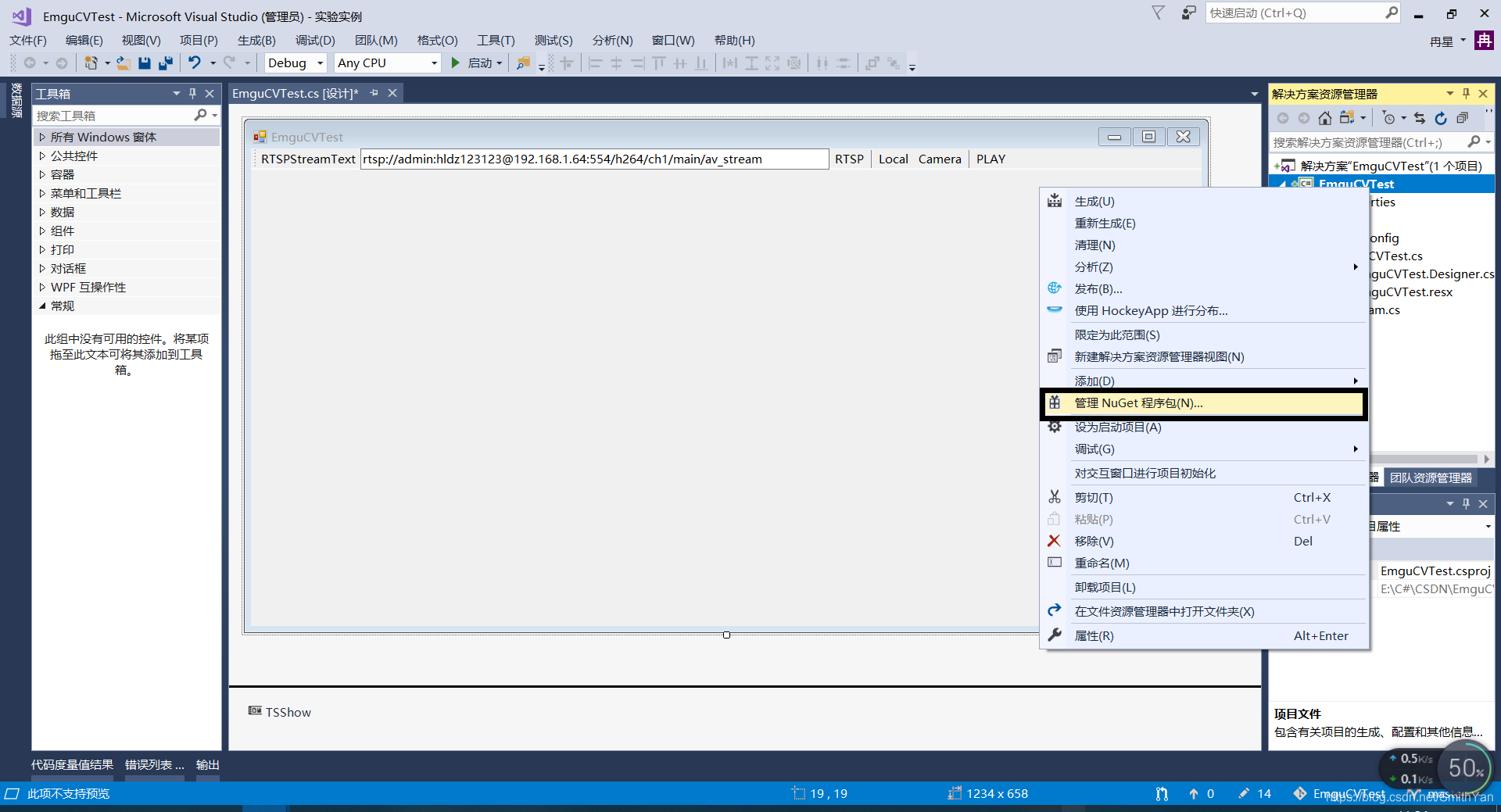
Task: Click the pin icon on EmguCVTest.cs tab
Action: coord(374,93)
